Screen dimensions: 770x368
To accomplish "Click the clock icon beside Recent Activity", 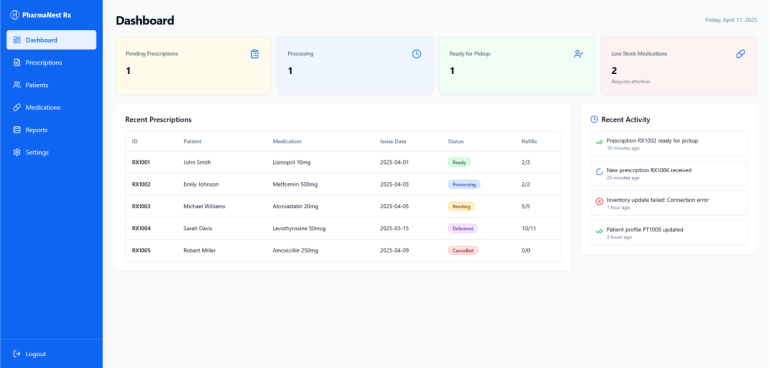I will tap(594, 119).
